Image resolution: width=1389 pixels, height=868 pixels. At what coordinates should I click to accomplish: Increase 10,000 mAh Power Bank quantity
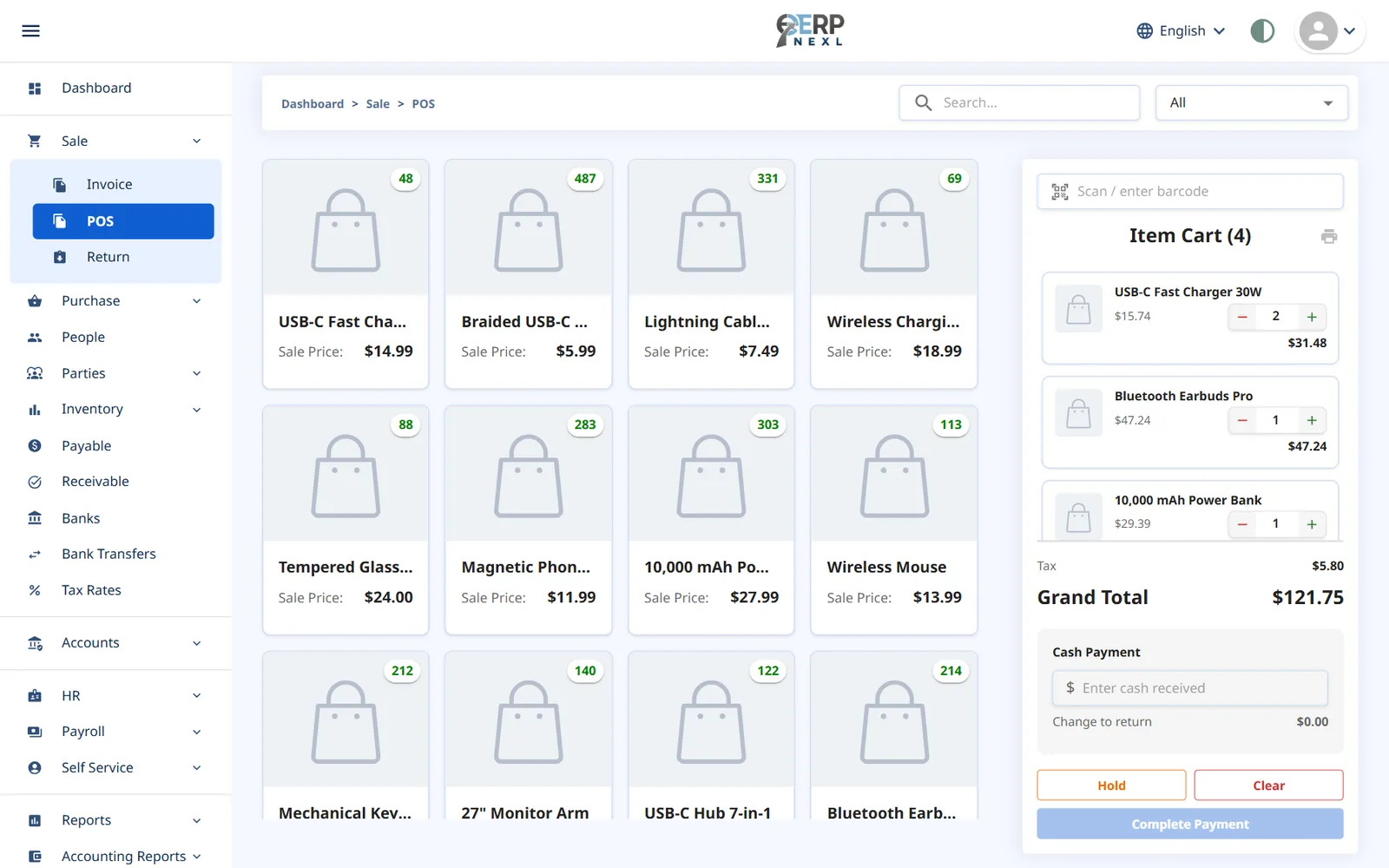[1312, 524]
